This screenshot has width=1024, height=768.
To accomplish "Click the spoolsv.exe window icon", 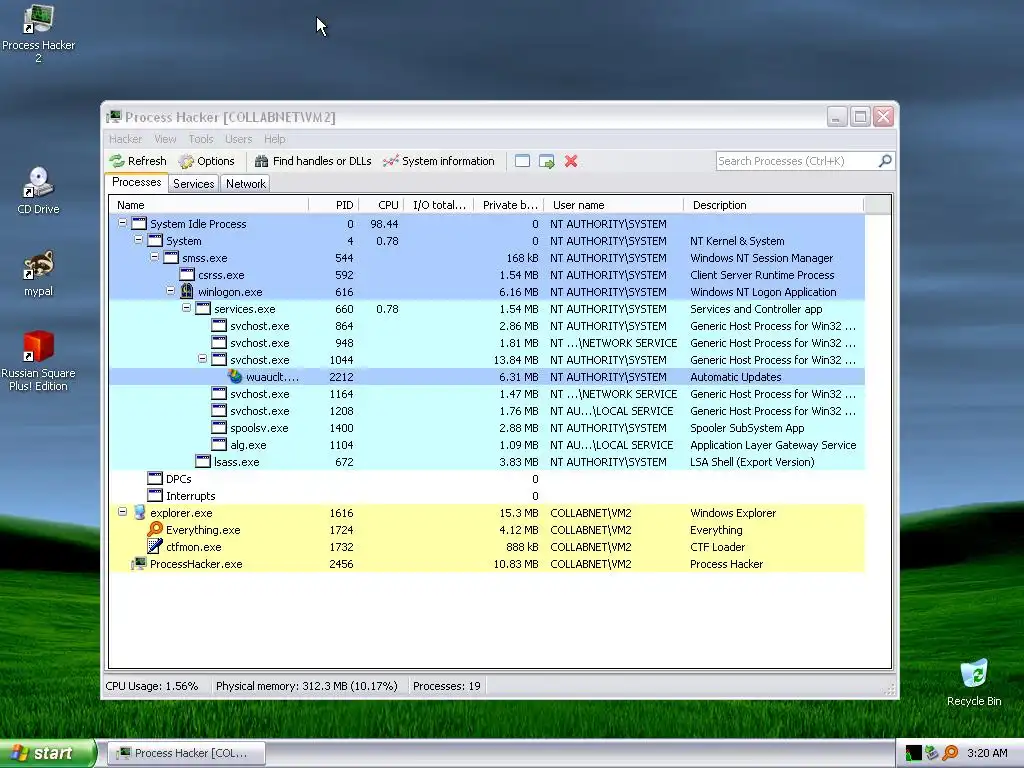I will 219,427.
